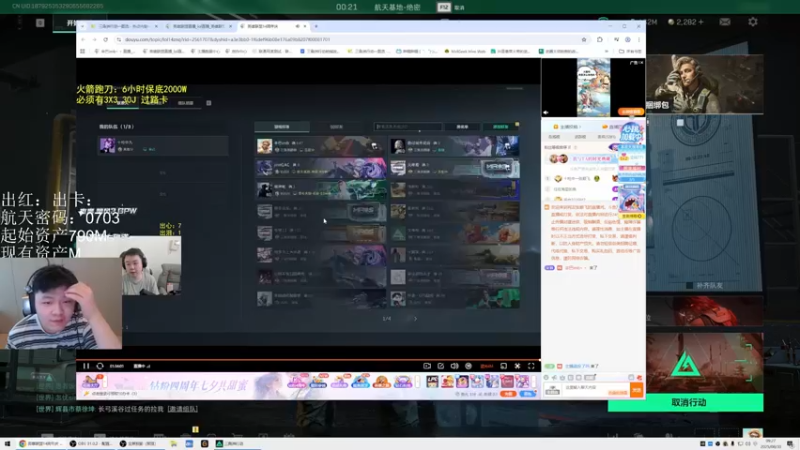Toggle picture-in-picture mini window icon
Viewport: 800px width, 450px height.
tap(504, 366)
